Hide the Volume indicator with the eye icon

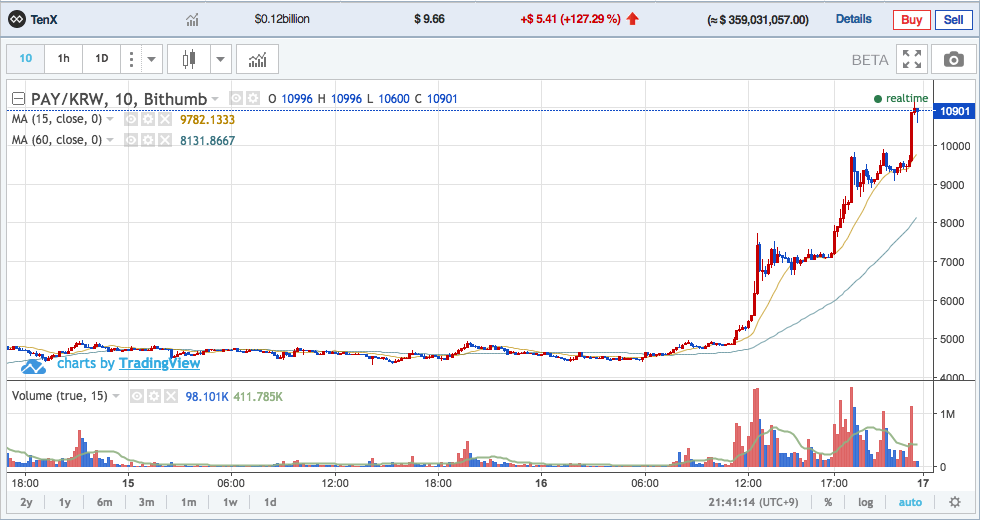(x=136, y=396)
